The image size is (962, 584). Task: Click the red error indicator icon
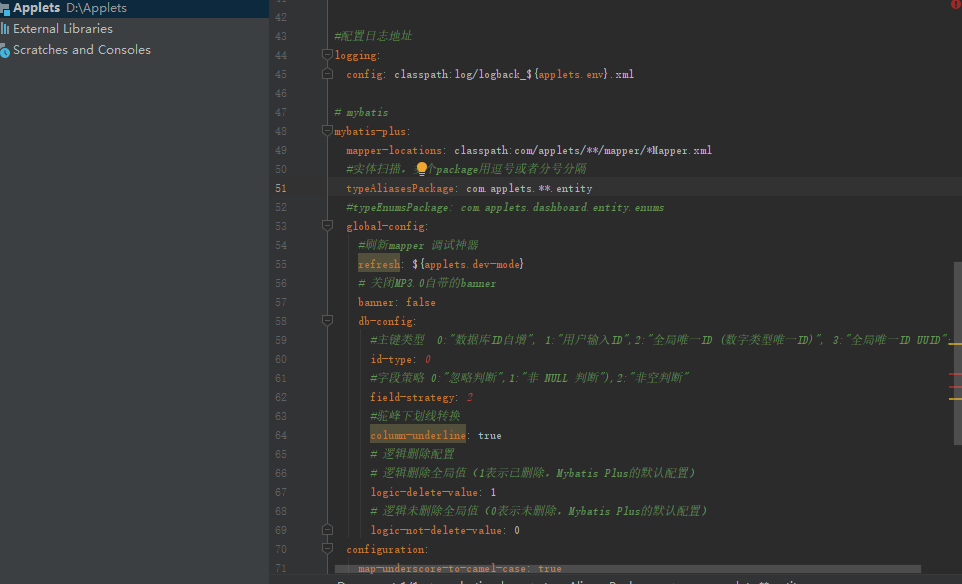(x=956, y=4)
